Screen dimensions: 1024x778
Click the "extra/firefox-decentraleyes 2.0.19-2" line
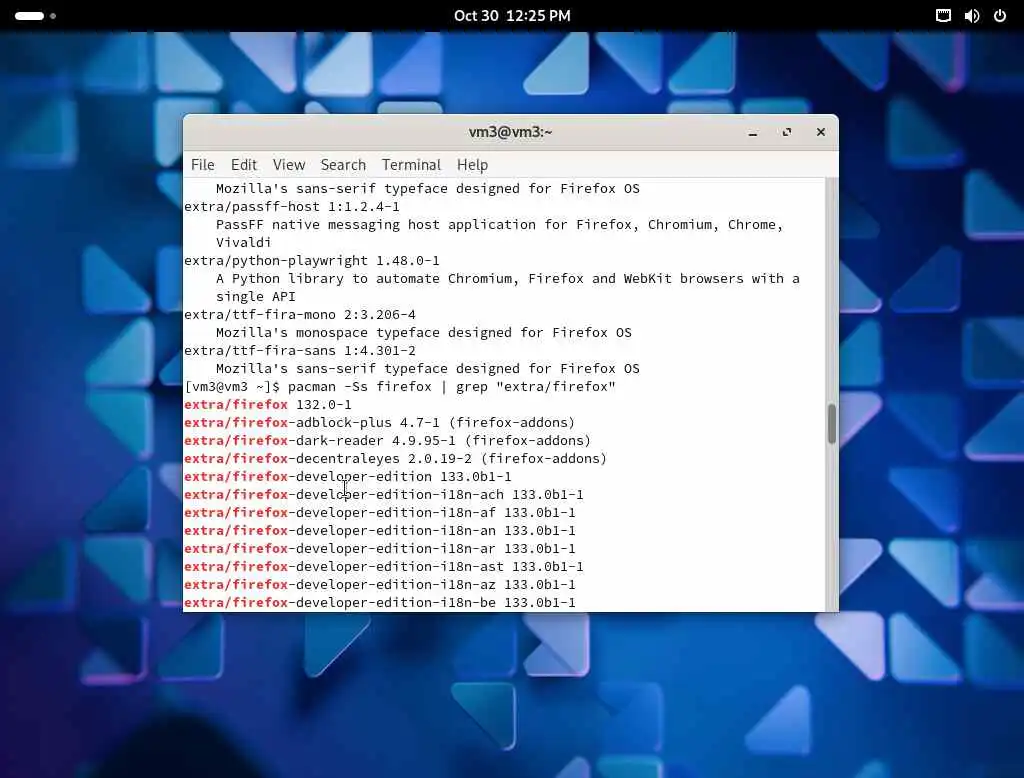click(396, 459)
